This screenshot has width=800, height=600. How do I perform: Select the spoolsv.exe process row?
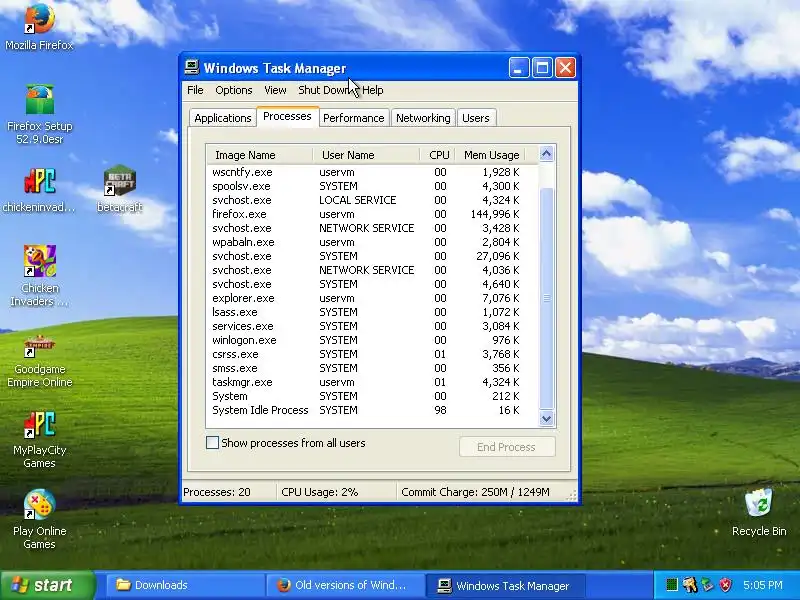(372, 186)
